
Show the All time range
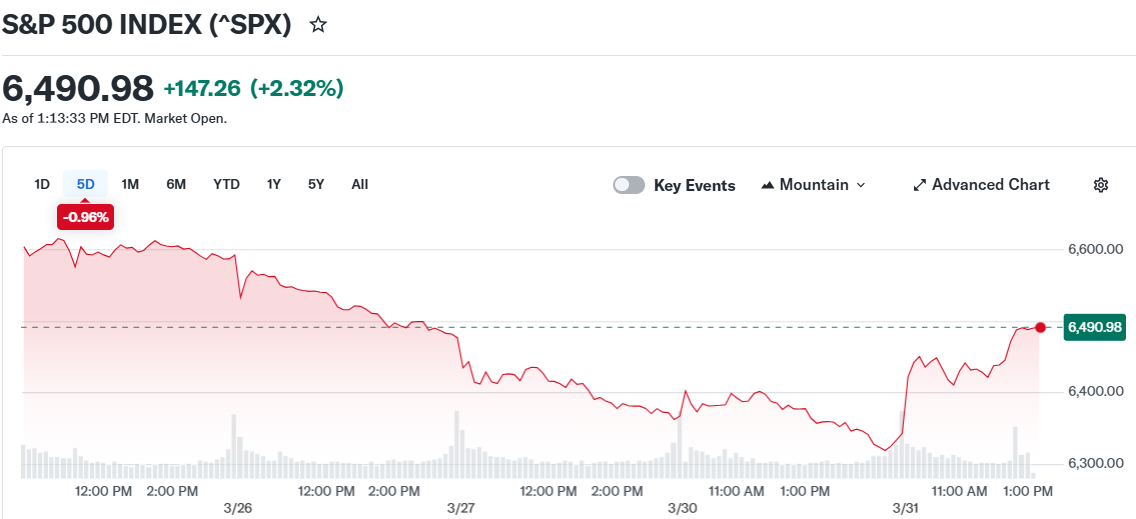point(360,184)
